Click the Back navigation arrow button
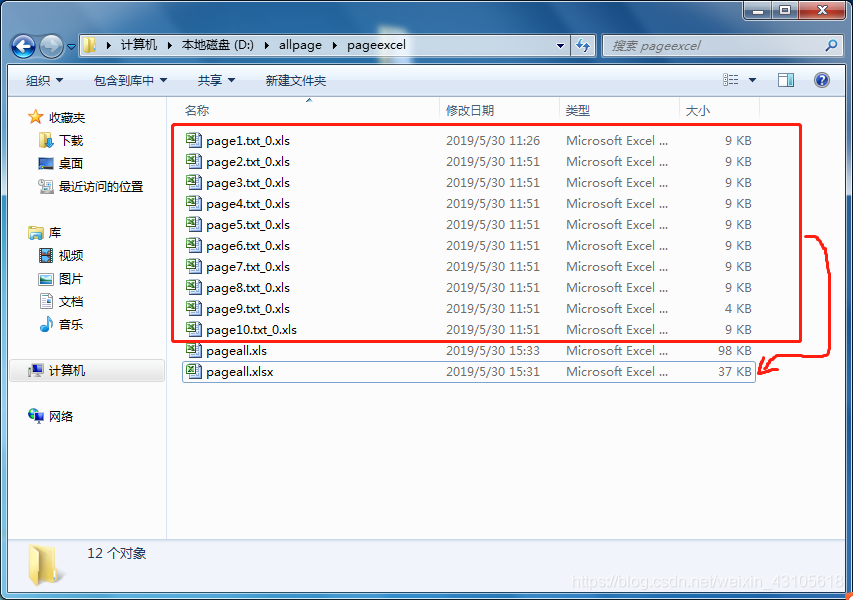Image resolution: width=853 pixels, height=600 pixels. [23, 46]
